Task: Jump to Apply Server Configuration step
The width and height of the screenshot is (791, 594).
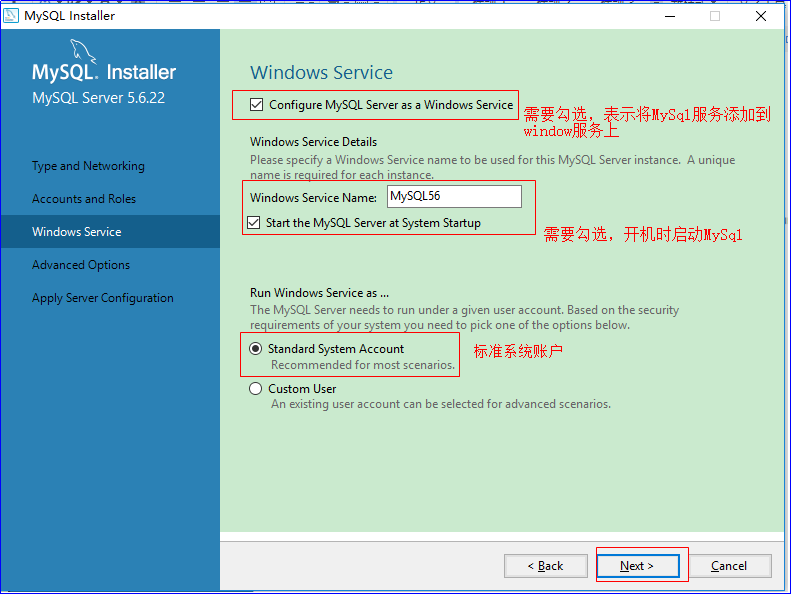Action: pyautogui.click(x=102, y=298)
